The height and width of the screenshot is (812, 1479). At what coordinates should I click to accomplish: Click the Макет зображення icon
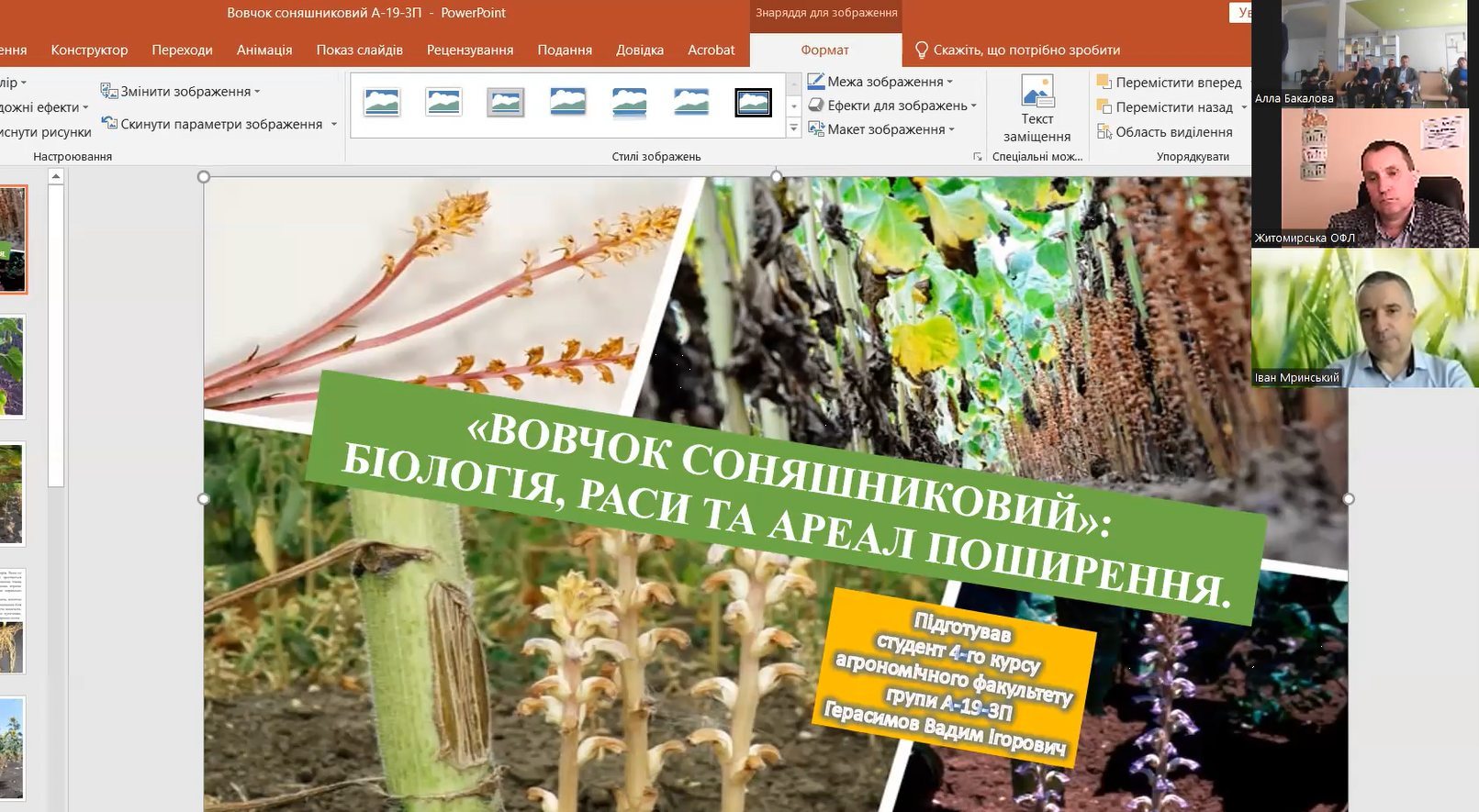pyautogui.click(x=815, y=129)
